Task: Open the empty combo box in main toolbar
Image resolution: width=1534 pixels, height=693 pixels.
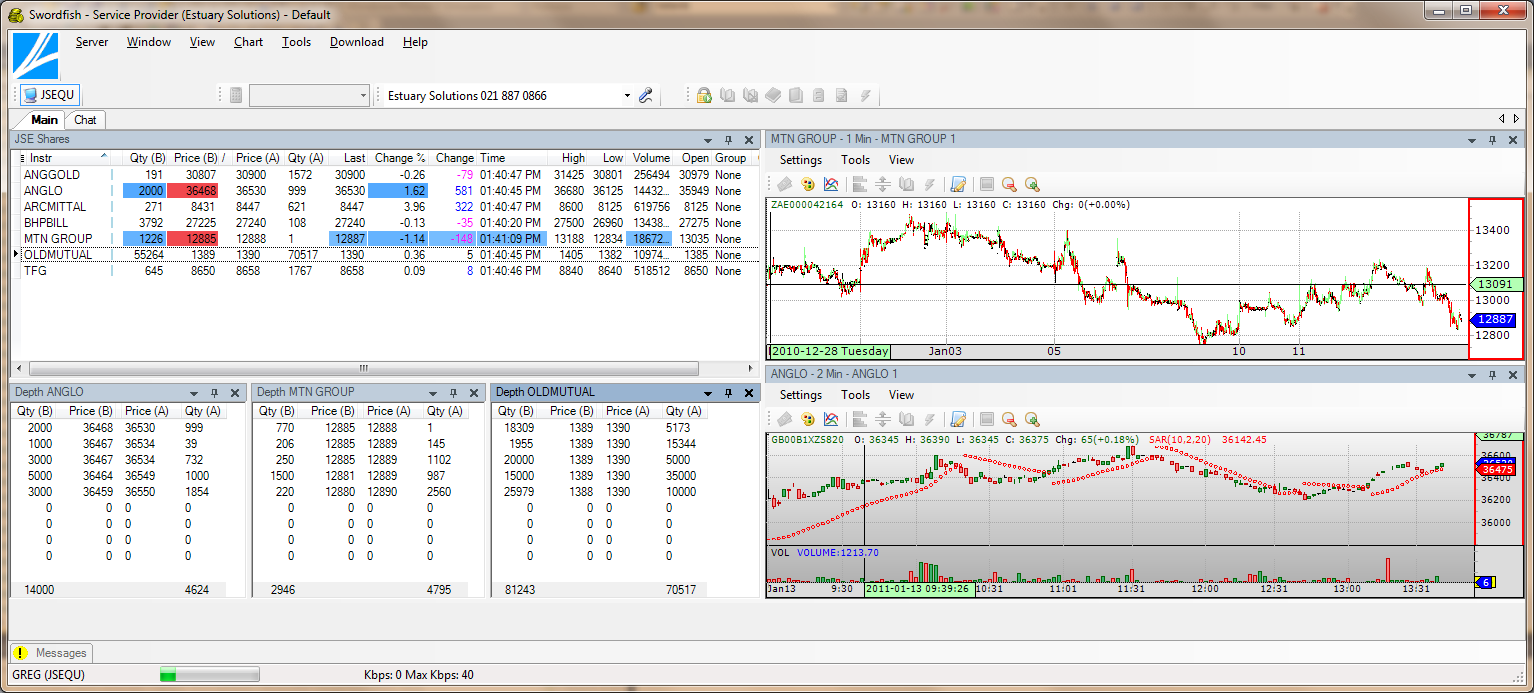Action: pos(310,95)
